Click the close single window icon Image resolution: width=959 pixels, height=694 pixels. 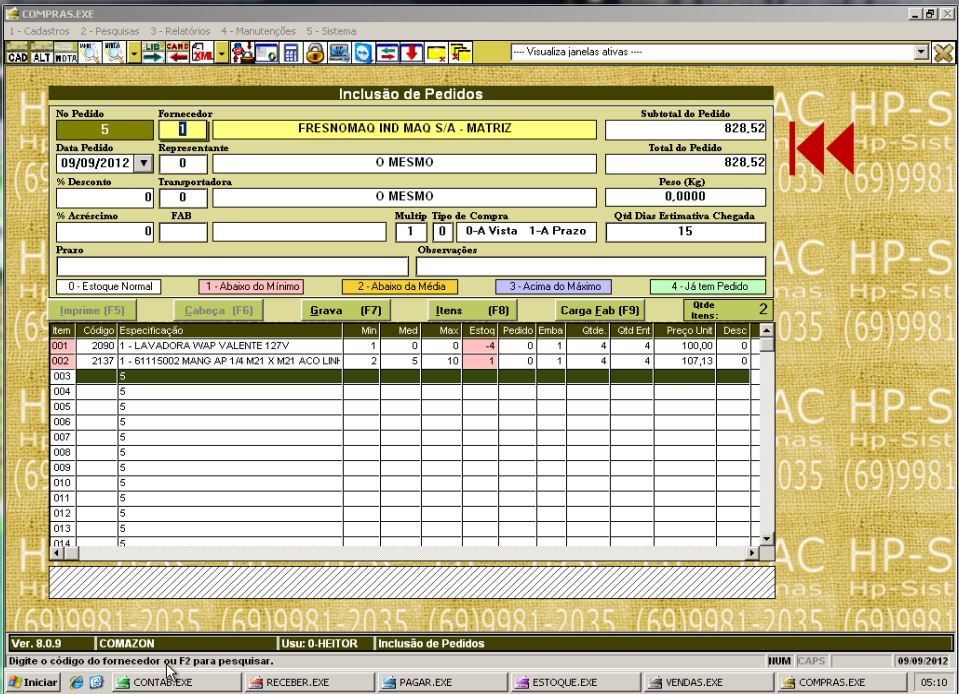click(x=436, y=53)
